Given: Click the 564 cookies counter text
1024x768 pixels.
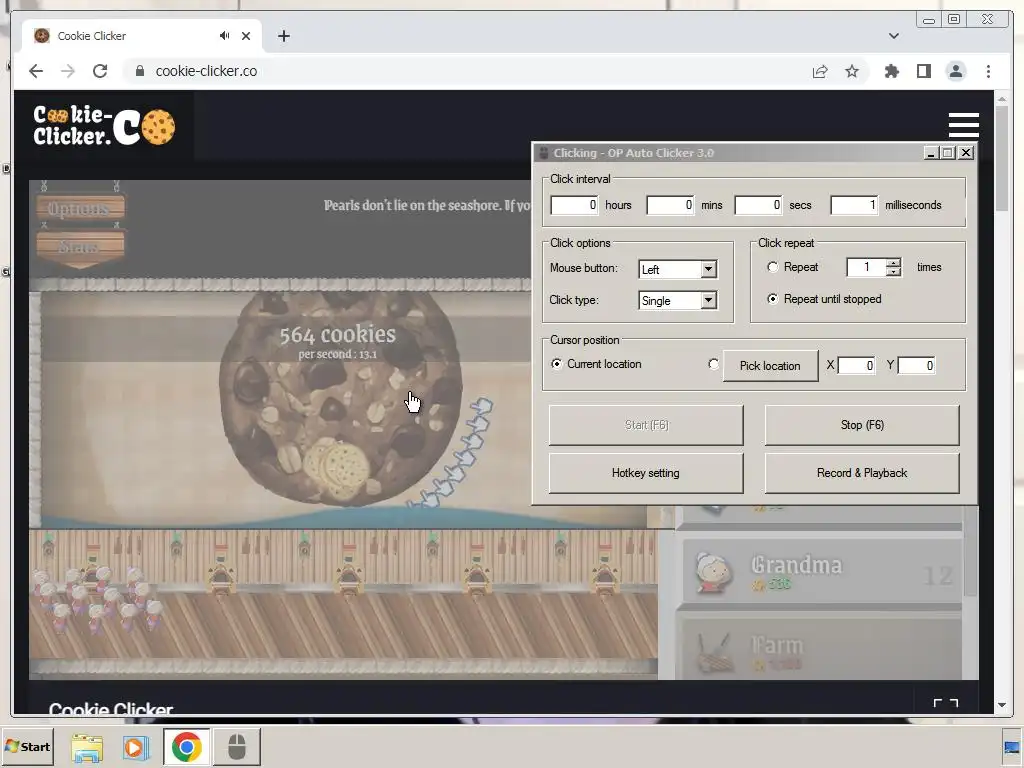Looking at the screenshot, I should (338, 334).
